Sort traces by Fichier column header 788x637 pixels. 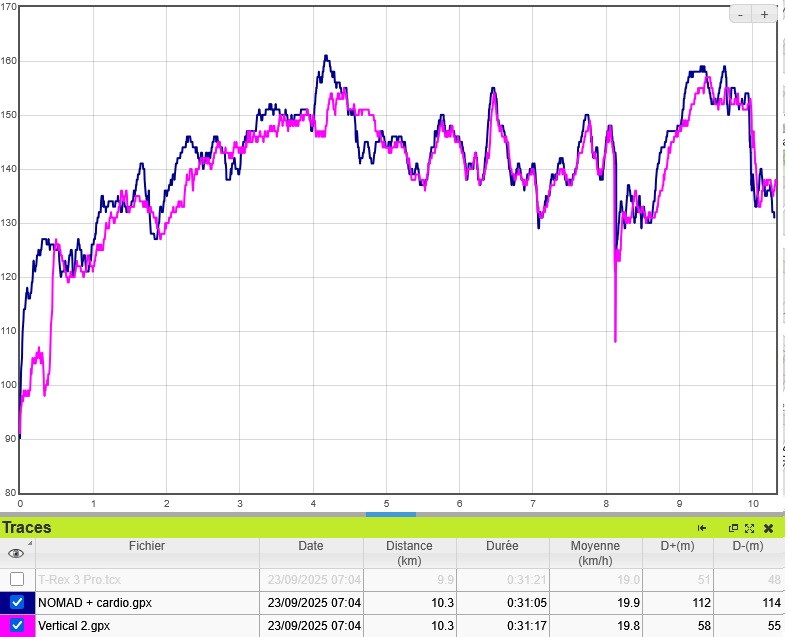pyautogui.click(x=146, y=546)
